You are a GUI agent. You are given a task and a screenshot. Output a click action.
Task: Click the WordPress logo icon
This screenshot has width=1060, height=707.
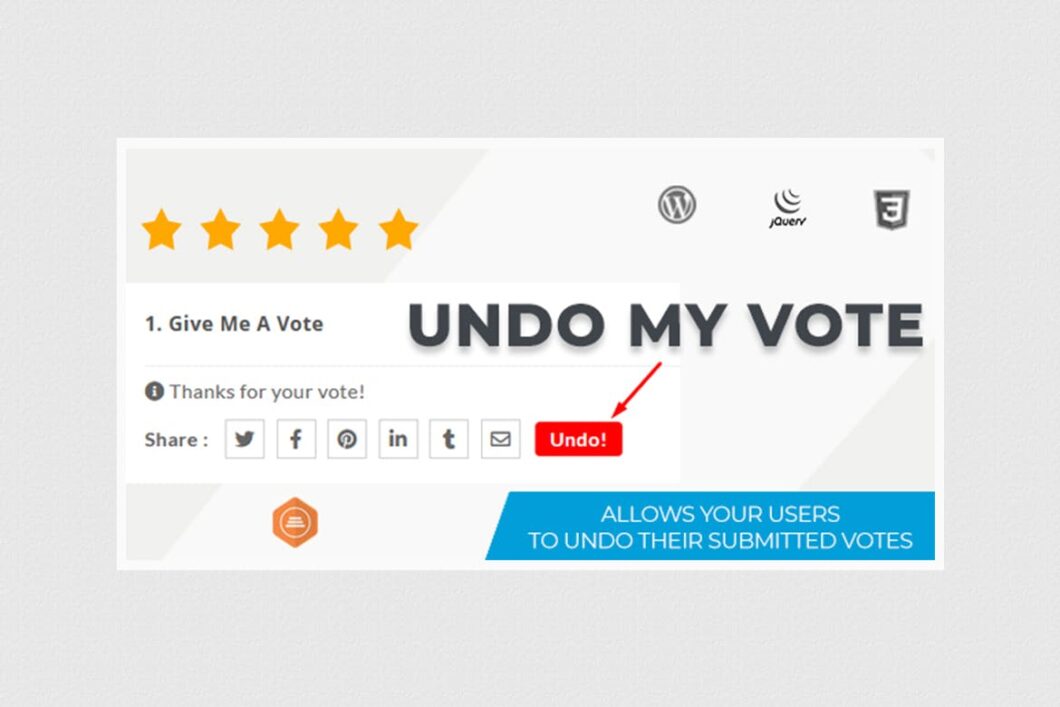pos(677,203)
